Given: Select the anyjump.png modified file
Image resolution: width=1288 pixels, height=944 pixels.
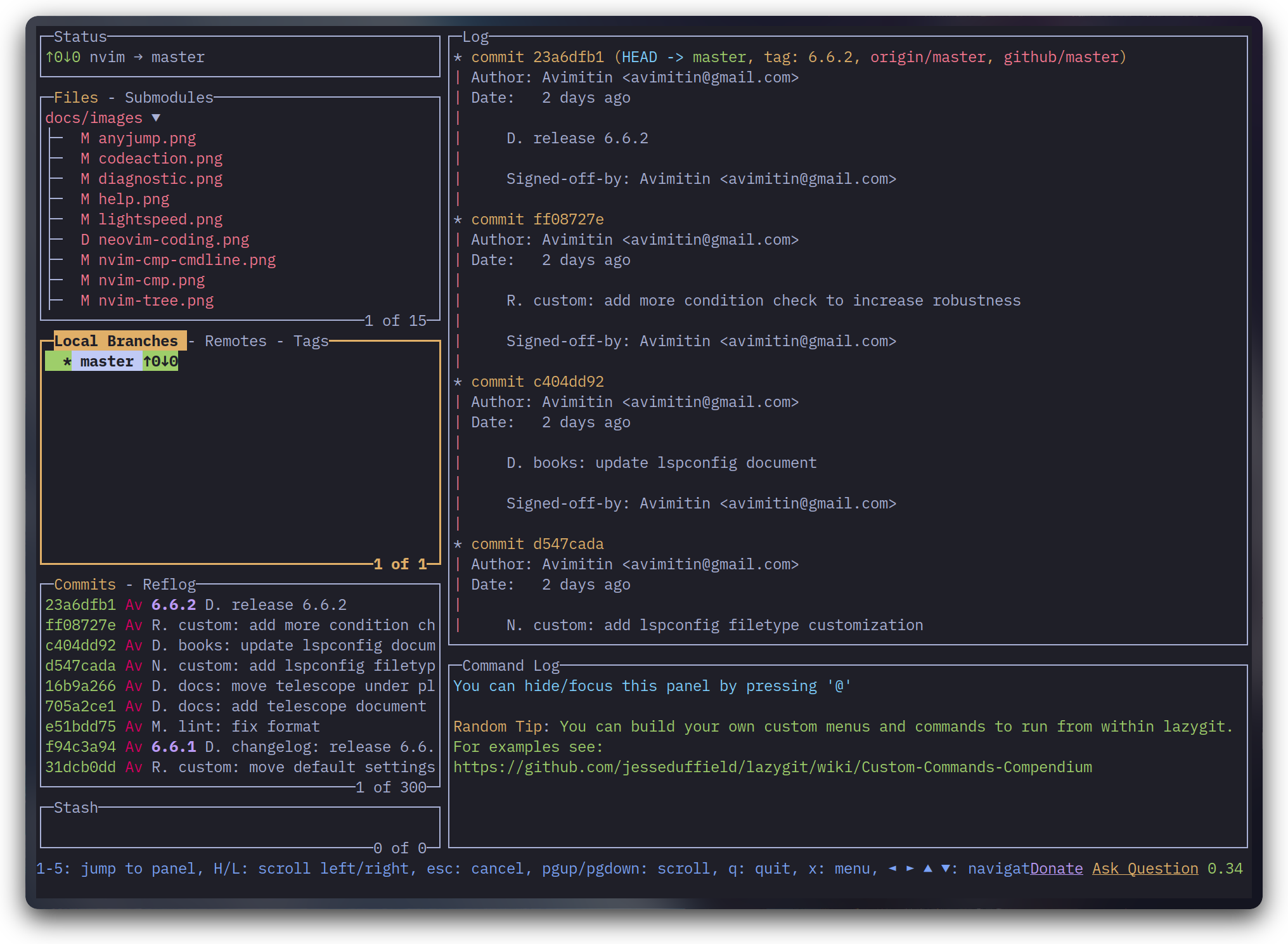Looking at the screenshot, I should click(x=146, y=138).
